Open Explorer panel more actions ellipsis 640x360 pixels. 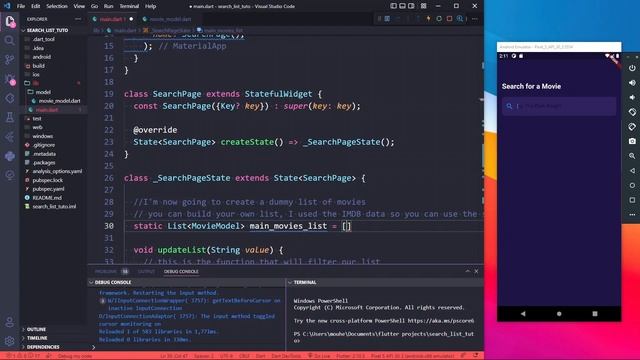78,19
